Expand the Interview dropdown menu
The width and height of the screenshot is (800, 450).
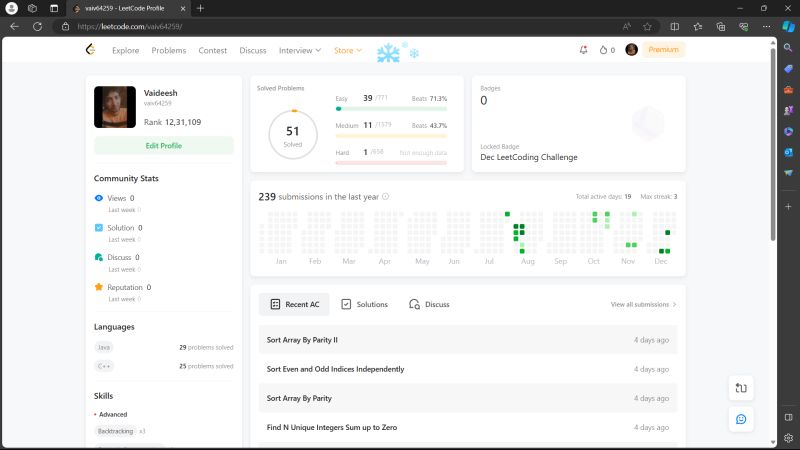pyautogui.click(x=300, y=49)
